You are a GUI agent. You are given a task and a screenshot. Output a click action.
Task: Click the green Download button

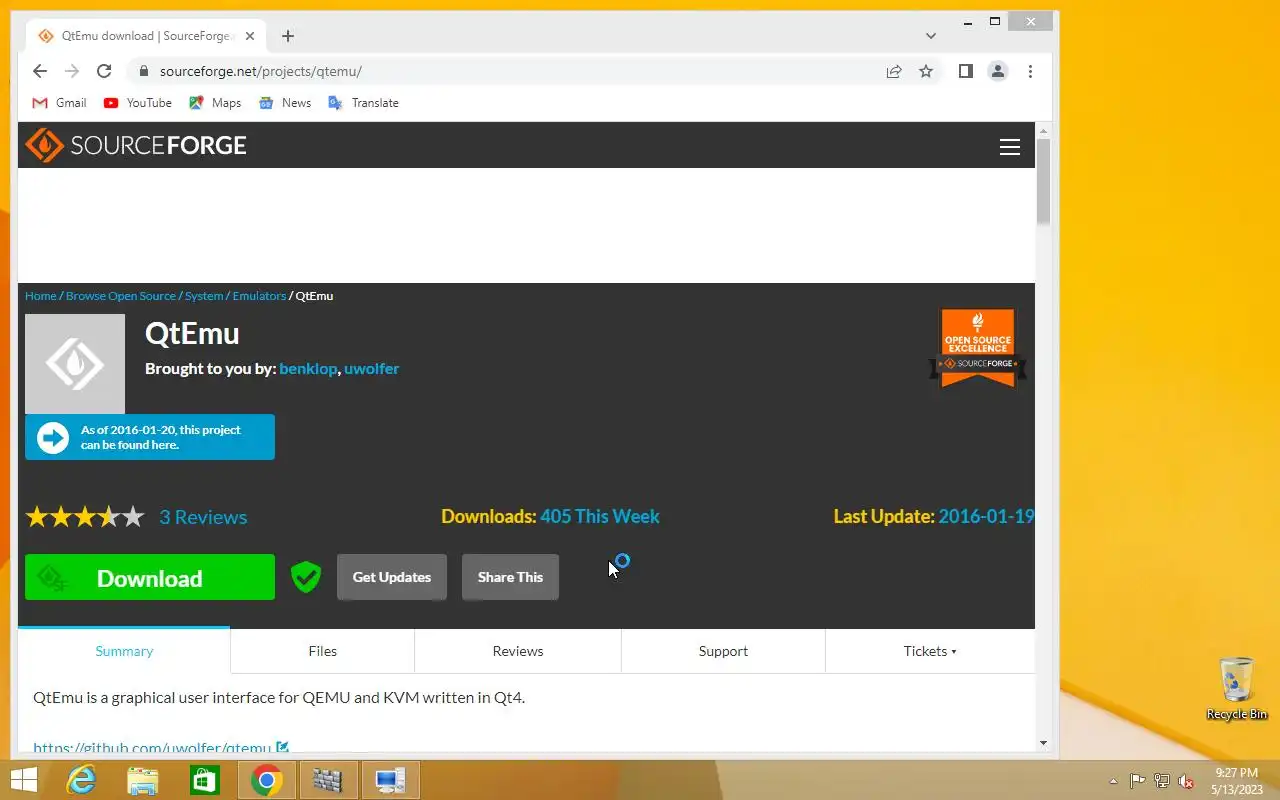pos(150,577)
